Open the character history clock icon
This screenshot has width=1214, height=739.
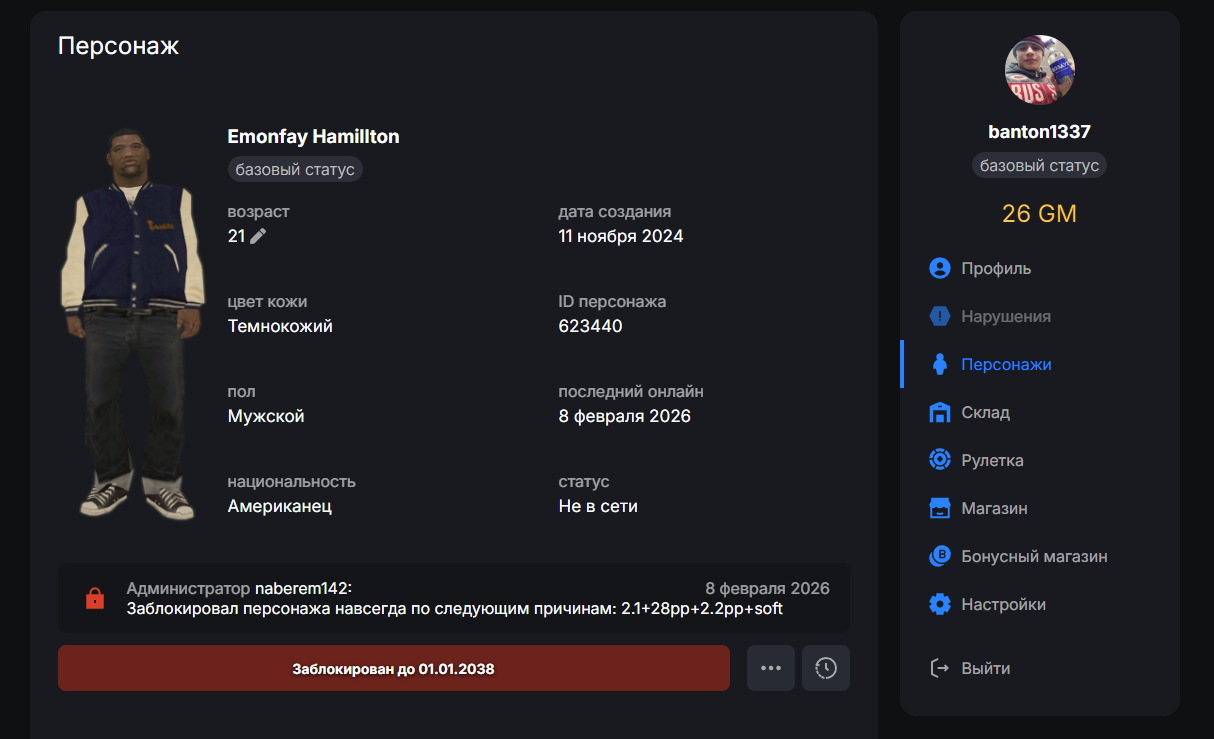825,668
